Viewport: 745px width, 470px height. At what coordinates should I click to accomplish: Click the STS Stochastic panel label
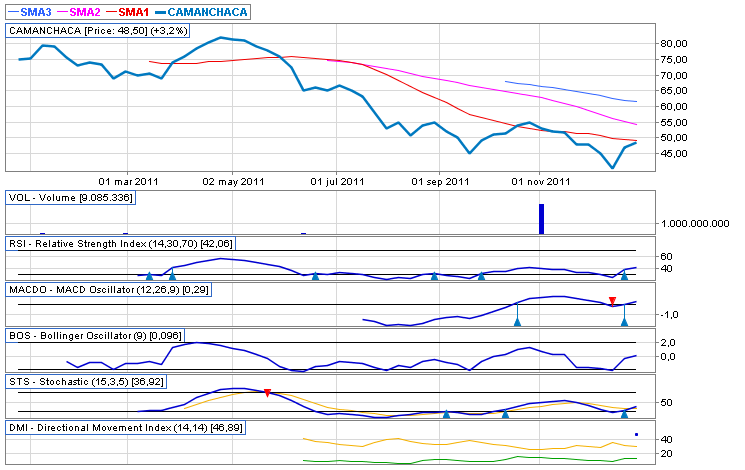tap(96, 382)
